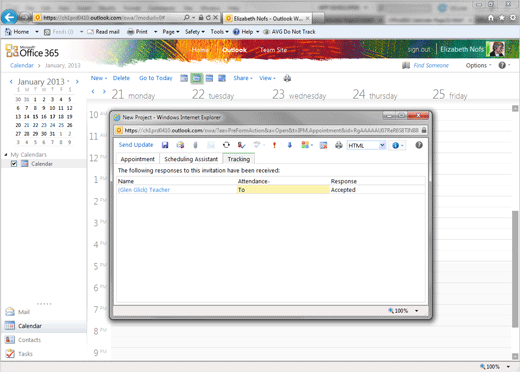Open the Glen Glick Teacher attendee link

(x=144, y=190)
